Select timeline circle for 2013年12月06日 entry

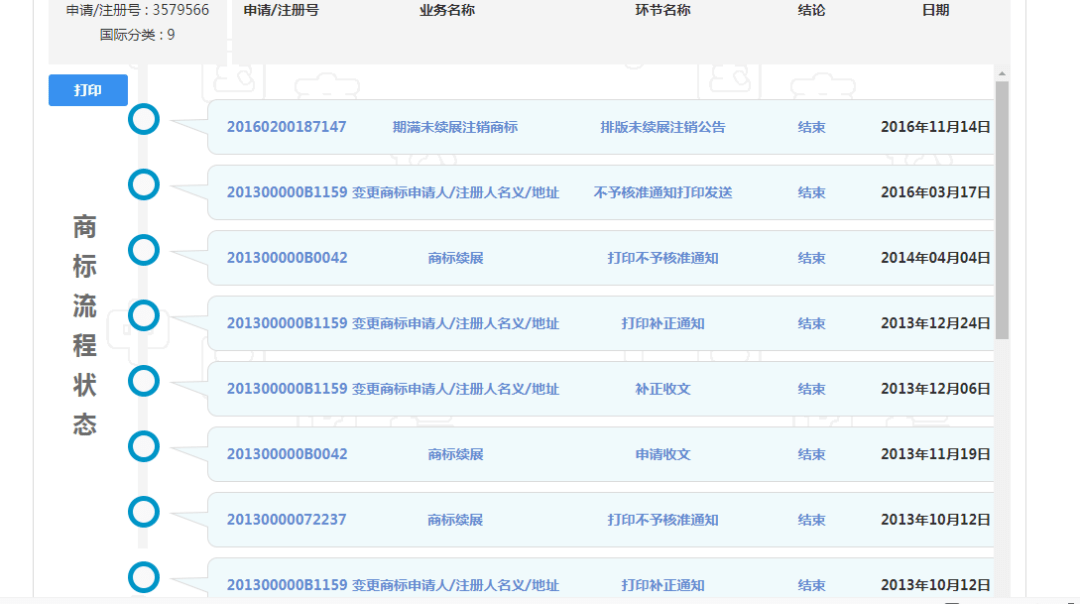[x=144, y=381]
